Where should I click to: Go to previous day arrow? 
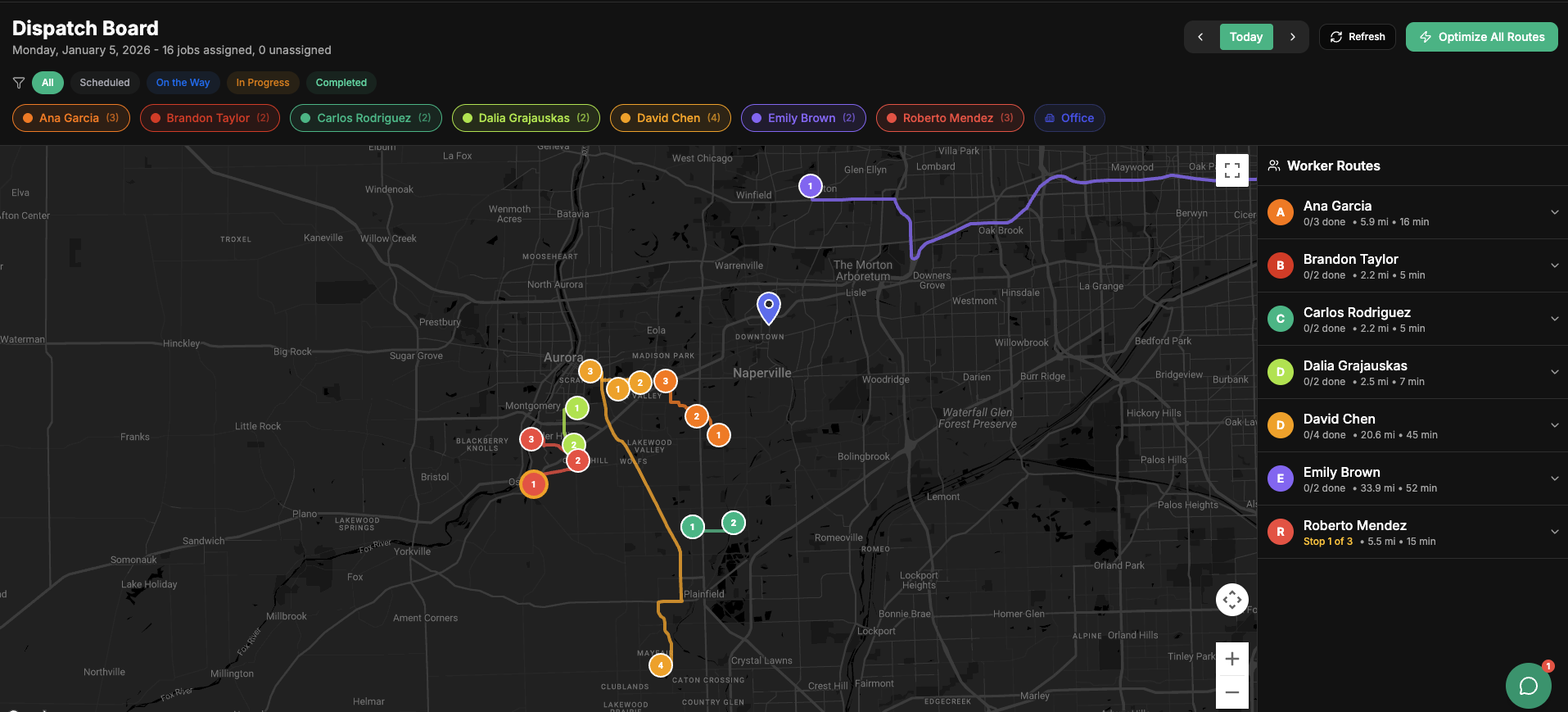[1200, 37]
